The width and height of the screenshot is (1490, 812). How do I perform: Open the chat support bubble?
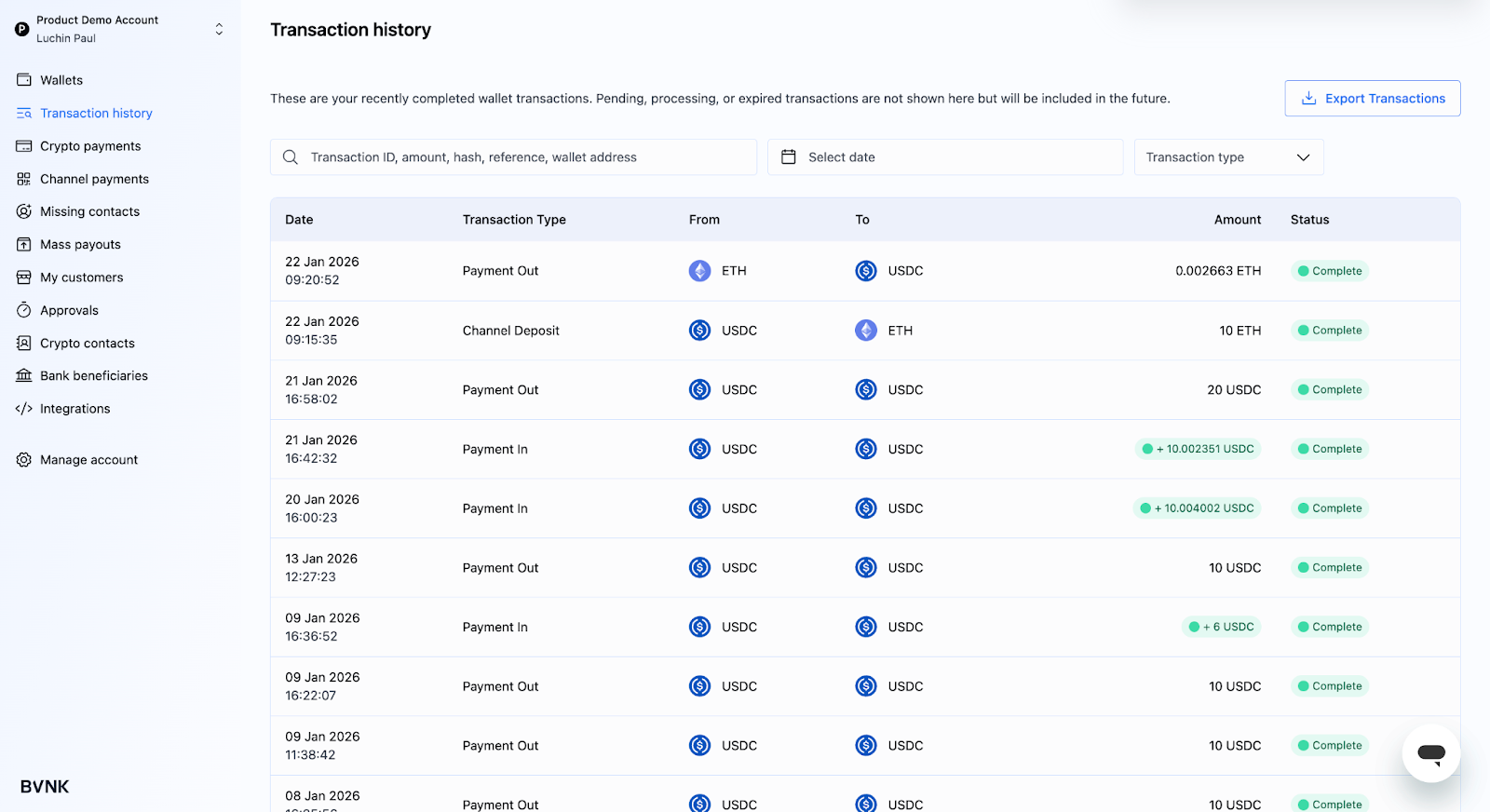(x=1430, y=753)
